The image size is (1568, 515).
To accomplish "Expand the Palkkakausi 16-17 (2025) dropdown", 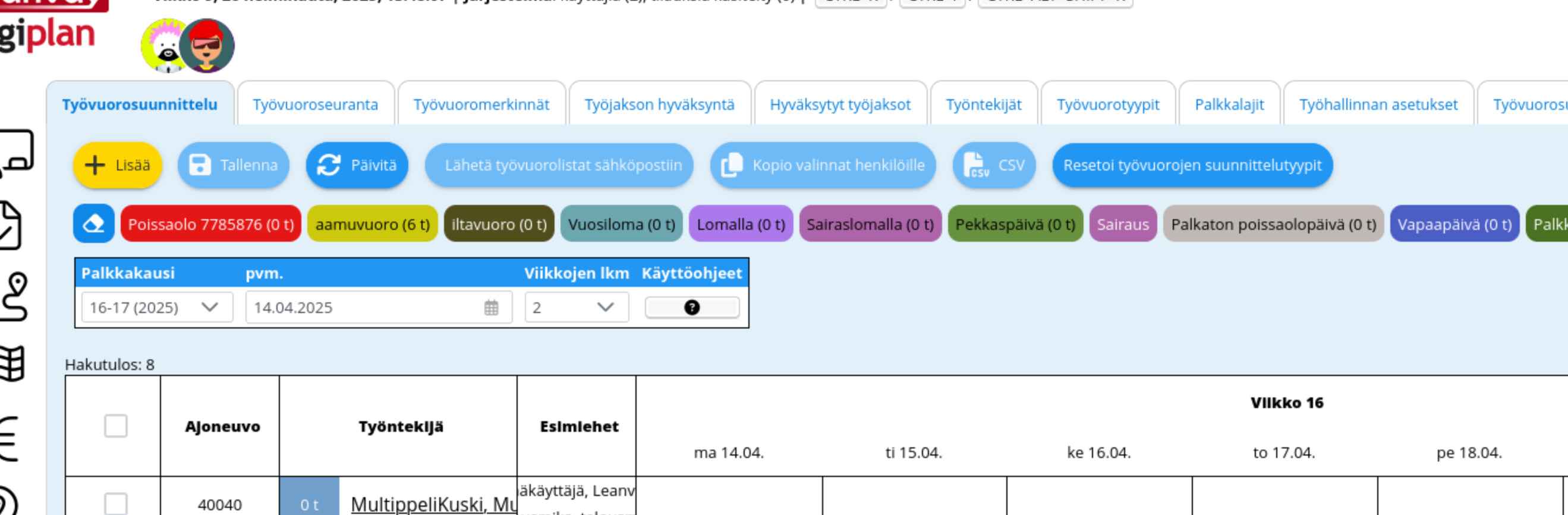I will pyautogui.click(x=157, y=308).
